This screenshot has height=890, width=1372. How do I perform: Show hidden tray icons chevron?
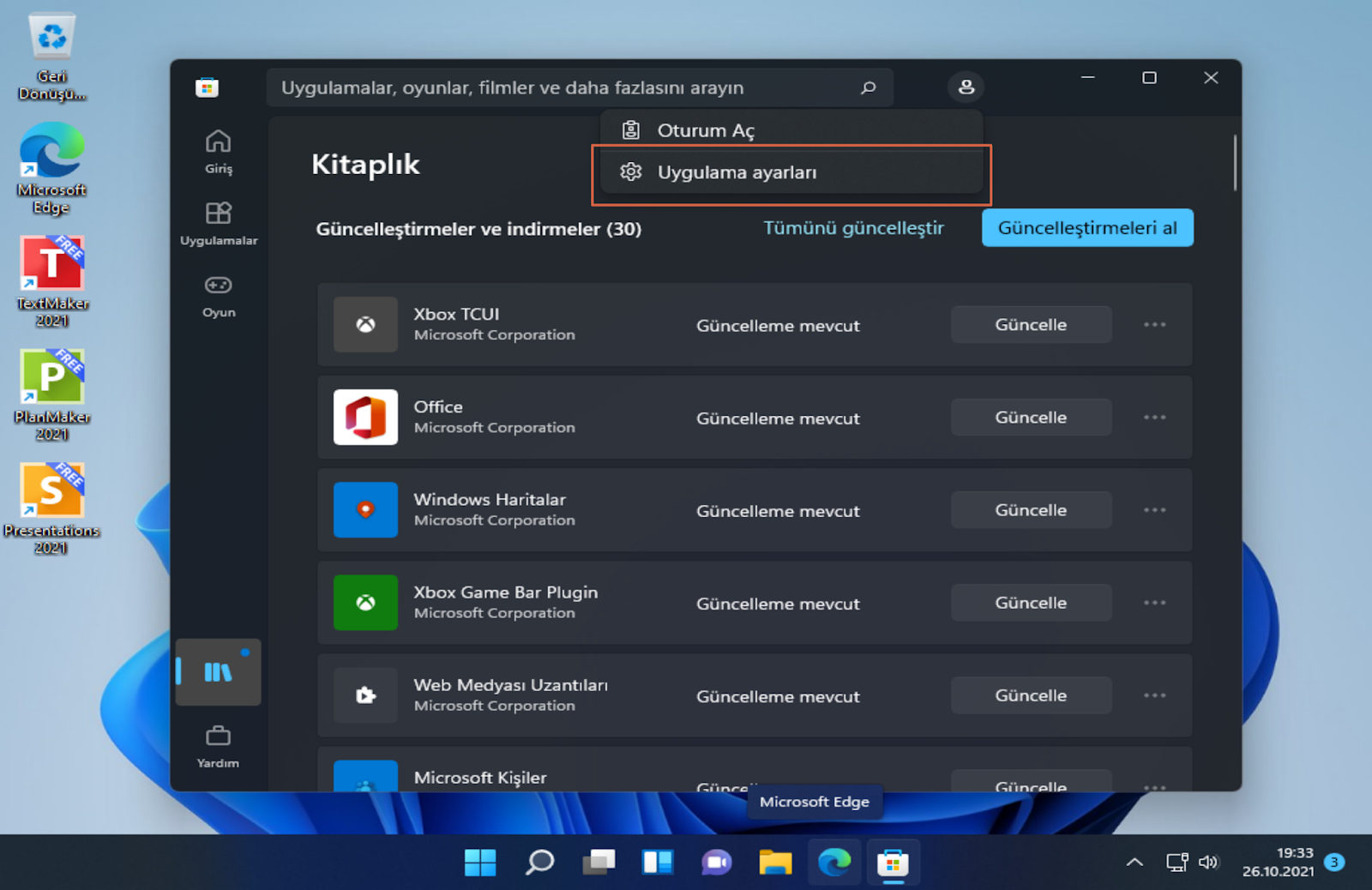click(x=1134, y=863)
